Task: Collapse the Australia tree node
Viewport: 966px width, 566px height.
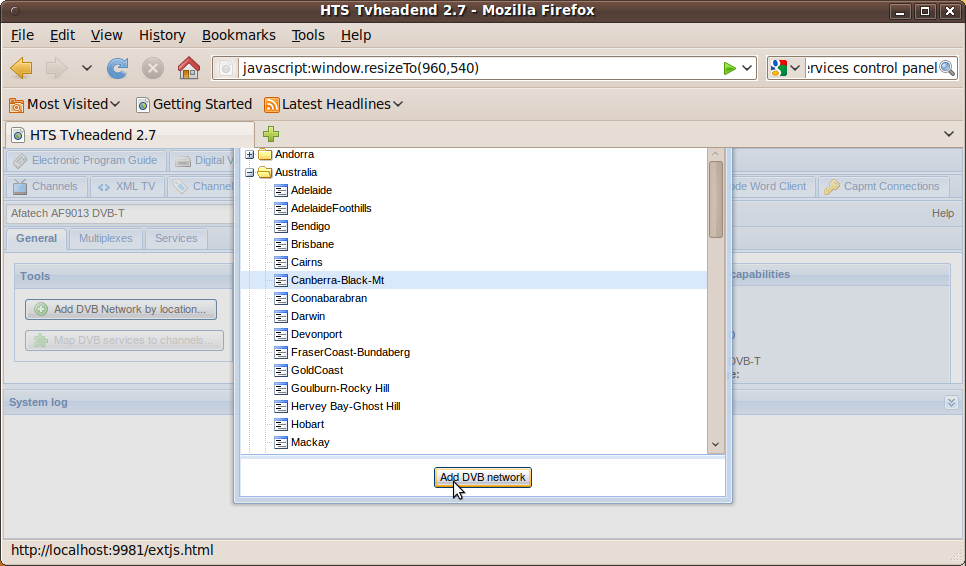Action: click(250, 172)
